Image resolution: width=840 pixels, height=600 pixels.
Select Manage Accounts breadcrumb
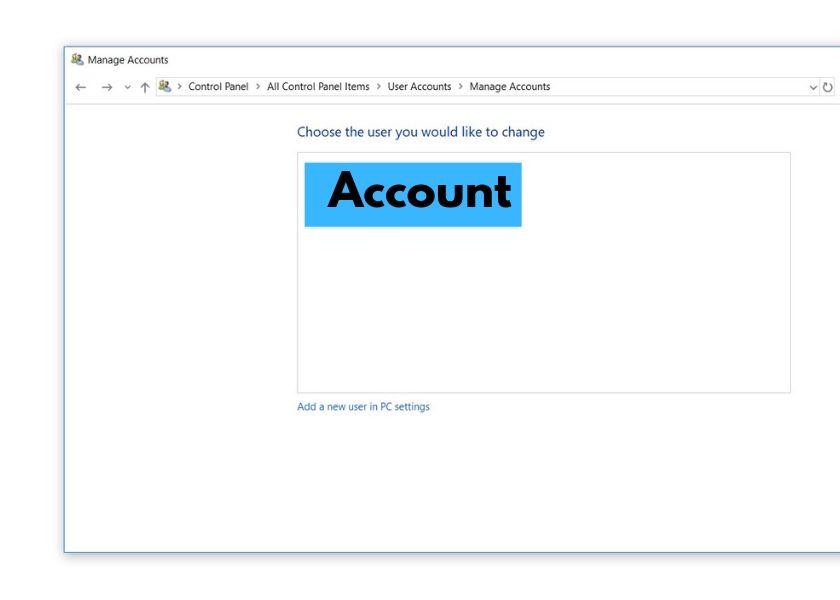[x=509, y=87]
